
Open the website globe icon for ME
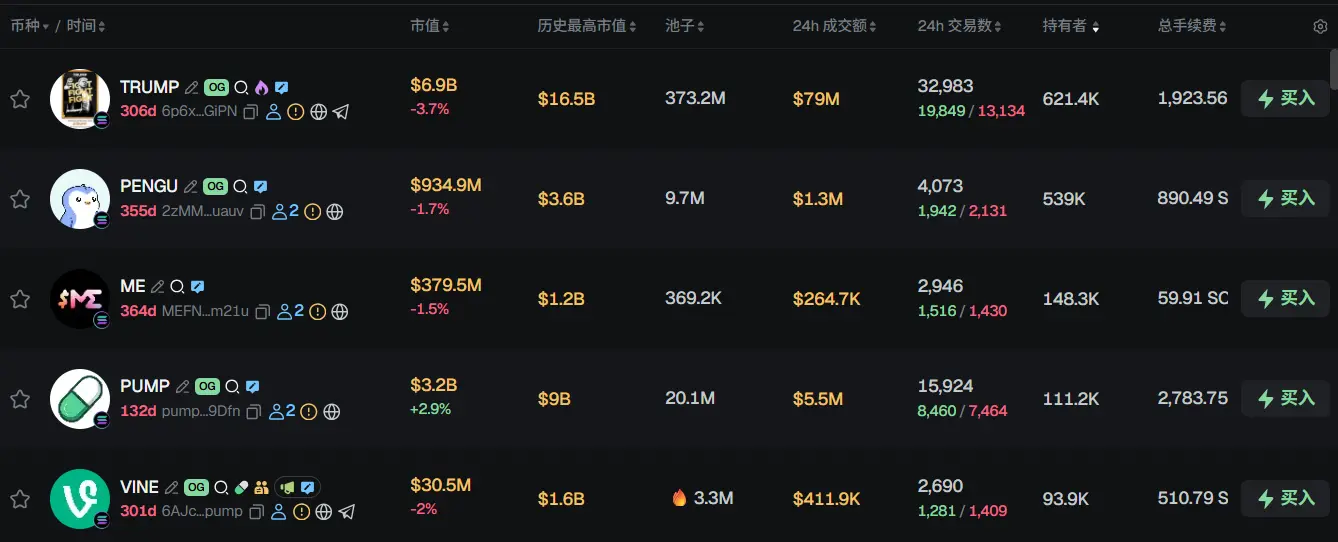(340, 312)
